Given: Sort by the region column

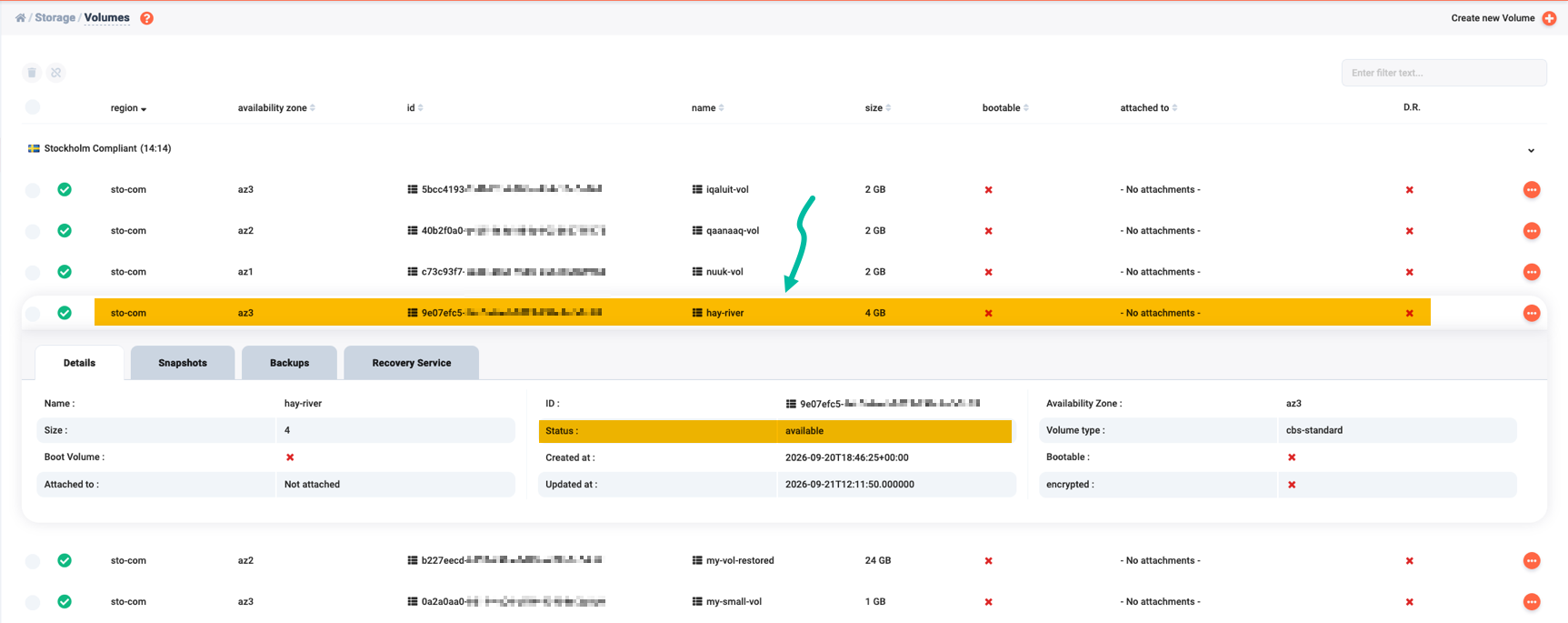Looking at the screenshot, I should point(128,108).
